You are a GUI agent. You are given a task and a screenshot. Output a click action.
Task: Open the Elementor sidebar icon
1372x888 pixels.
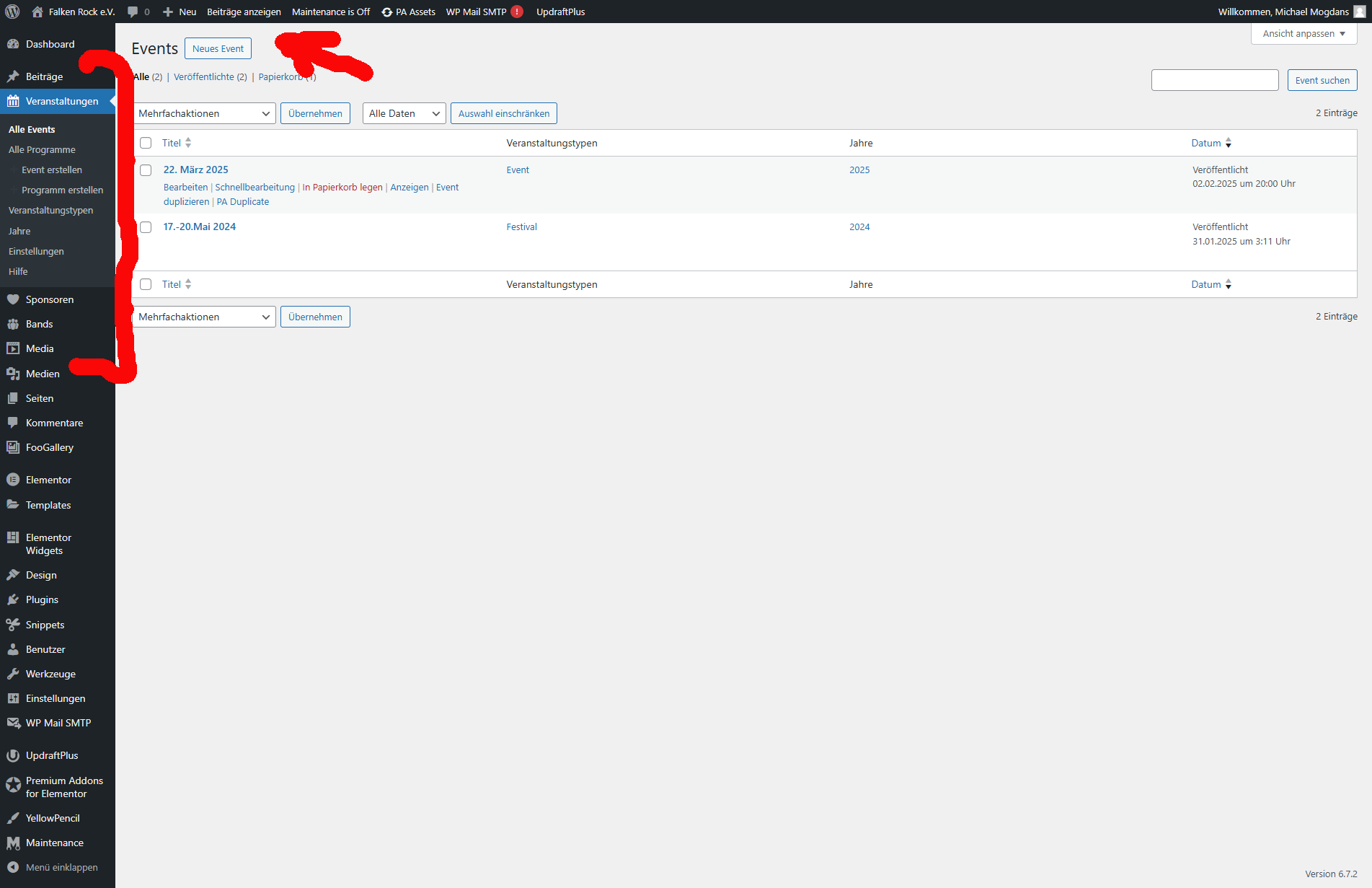[13, 480]
